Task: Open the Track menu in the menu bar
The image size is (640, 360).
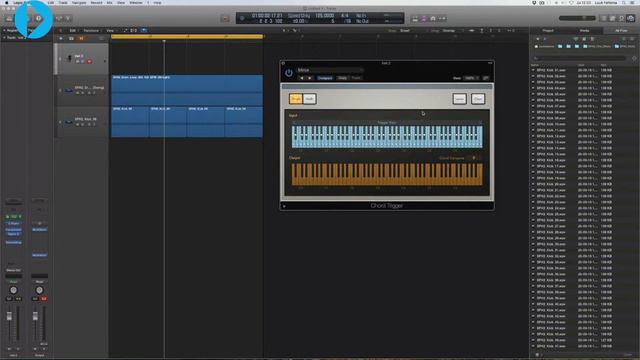Action: [63, 2]
